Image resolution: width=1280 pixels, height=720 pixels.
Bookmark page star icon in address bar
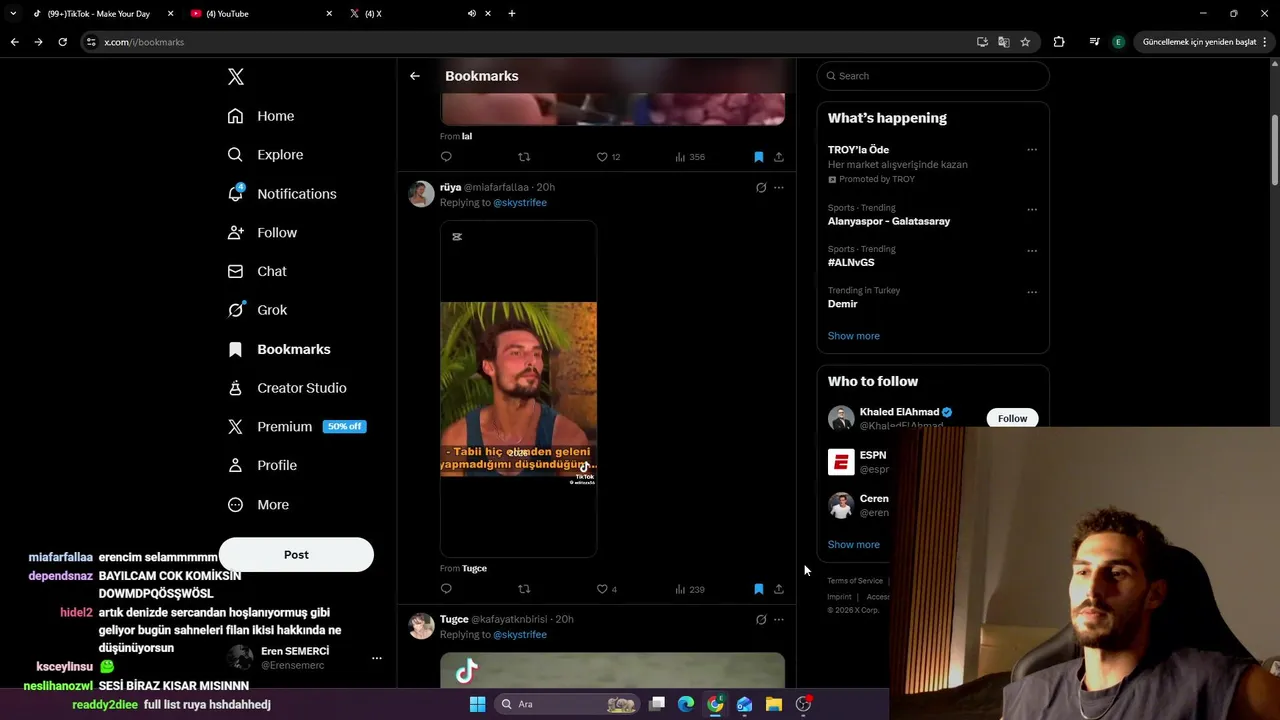(x=1025, y=42)
